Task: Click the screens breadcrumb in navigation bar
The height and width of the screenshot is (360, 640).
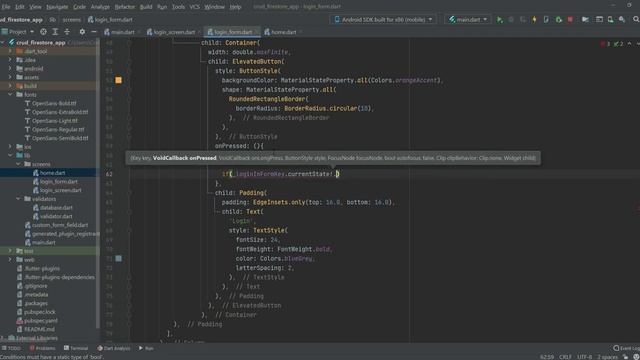Action: pos(71,20)
